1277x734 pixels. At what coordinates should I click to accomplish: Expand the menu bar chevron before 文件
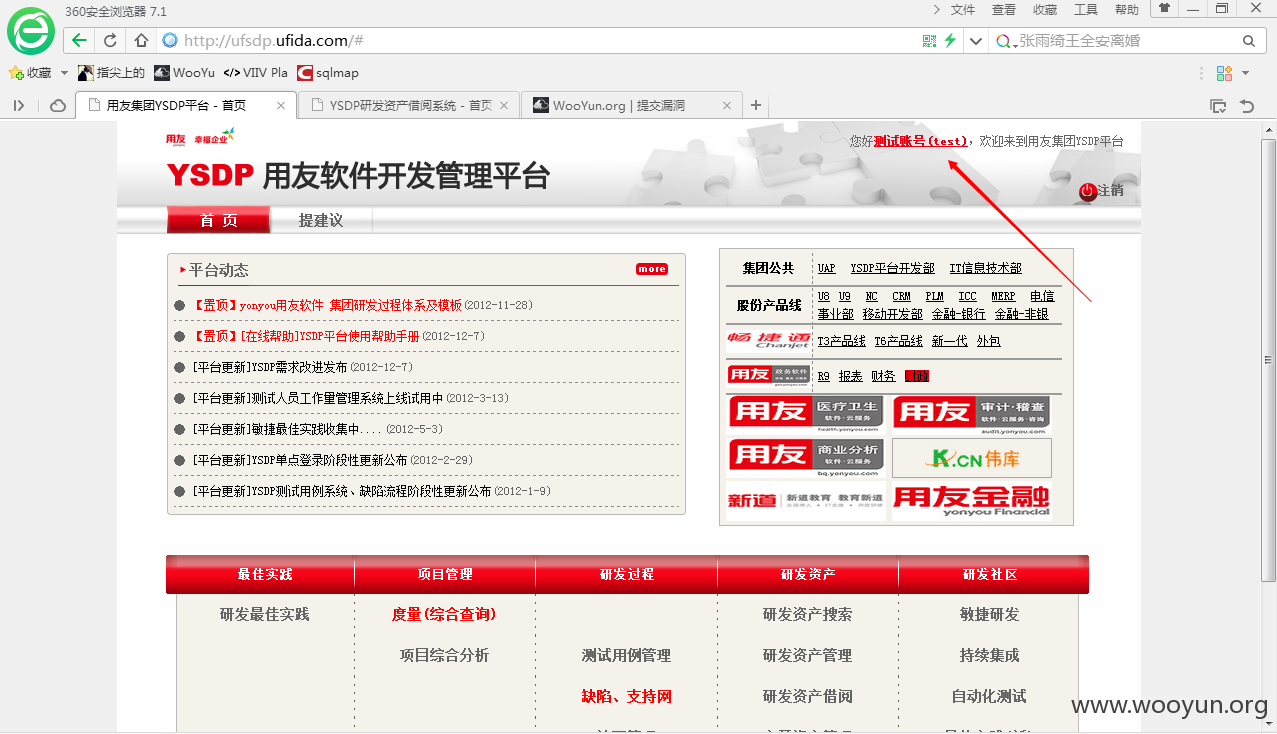tap(936, 9)
